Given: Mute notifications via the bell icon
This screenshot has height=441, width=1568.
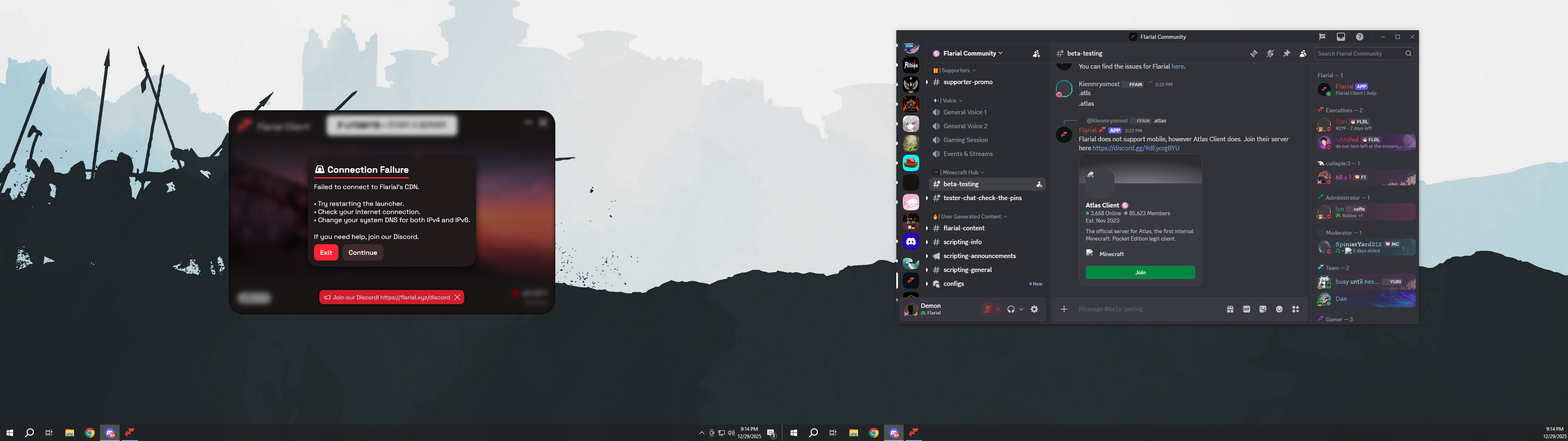Looking at the screenshot, I should coord(1270,53).
